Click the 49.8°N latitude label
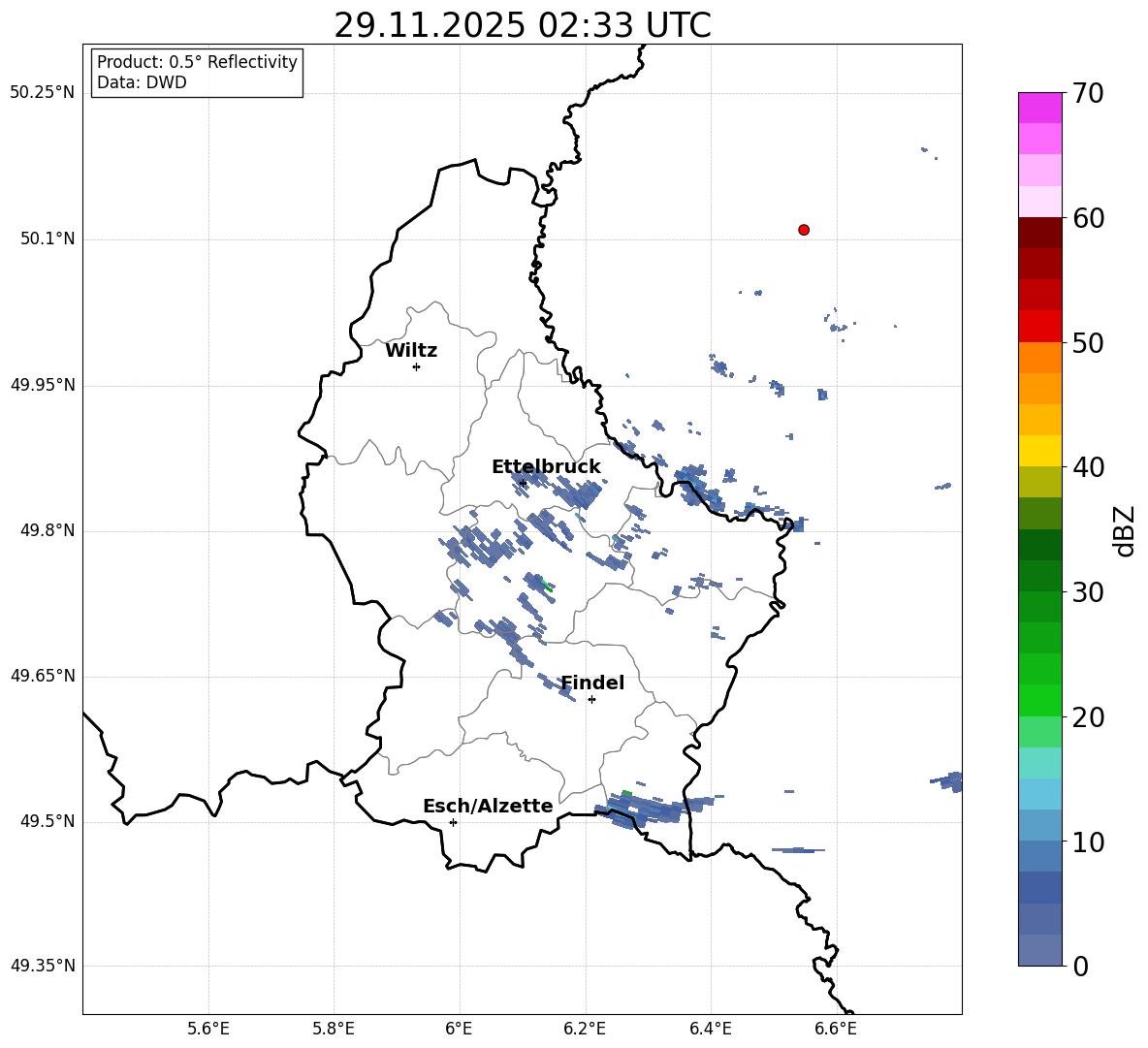Image resolution: width=1148 pixels, height=1048 pixels. tap(48, 530)
